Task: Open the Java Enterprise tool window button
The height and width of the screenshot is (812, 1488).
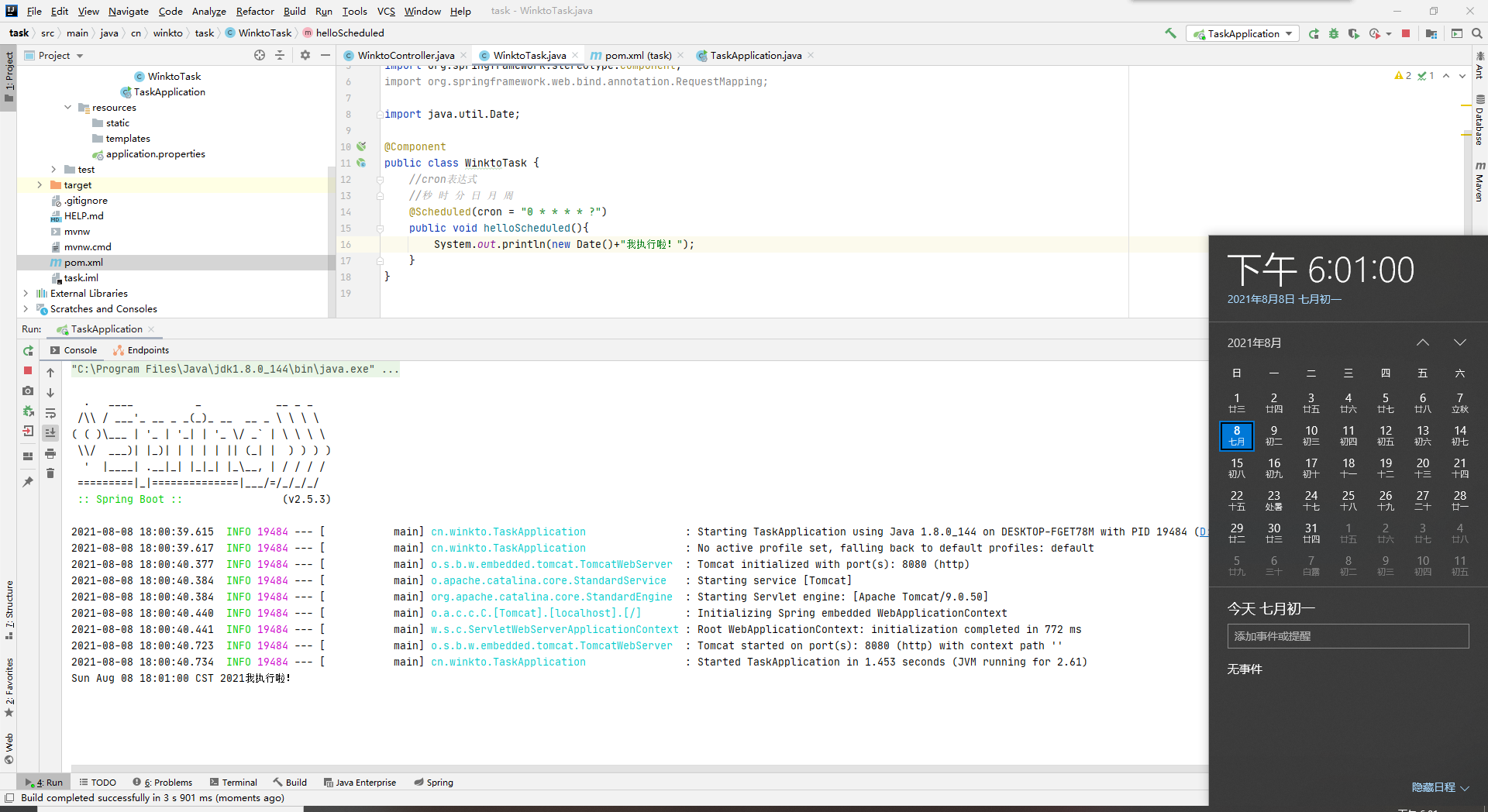Action: pos(360,783)
